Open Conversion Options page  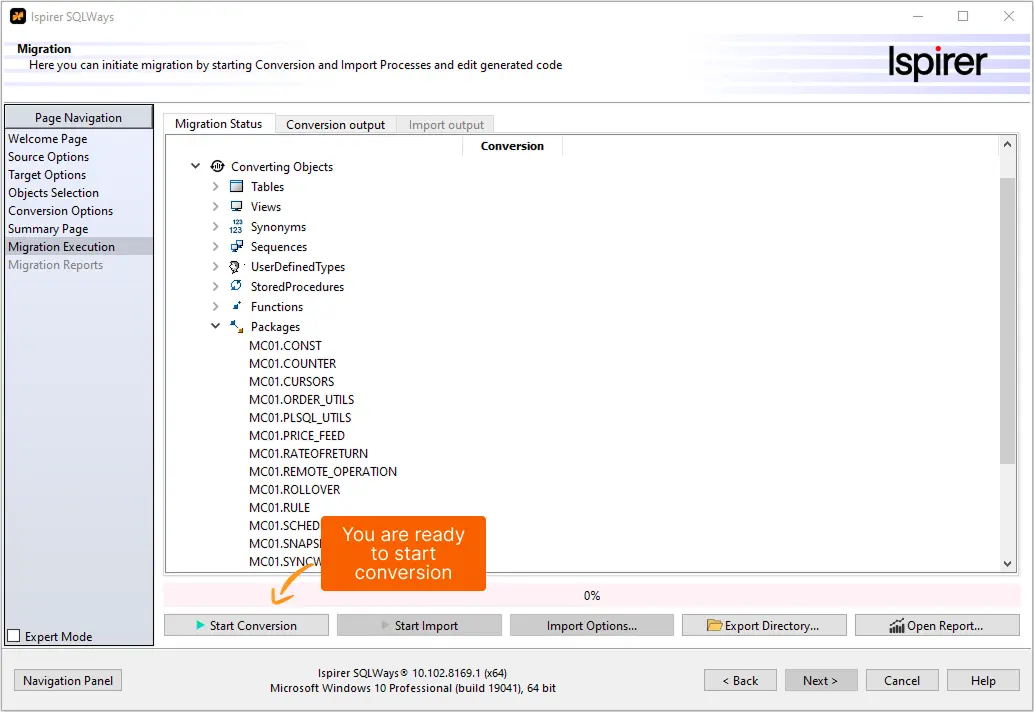60,211
